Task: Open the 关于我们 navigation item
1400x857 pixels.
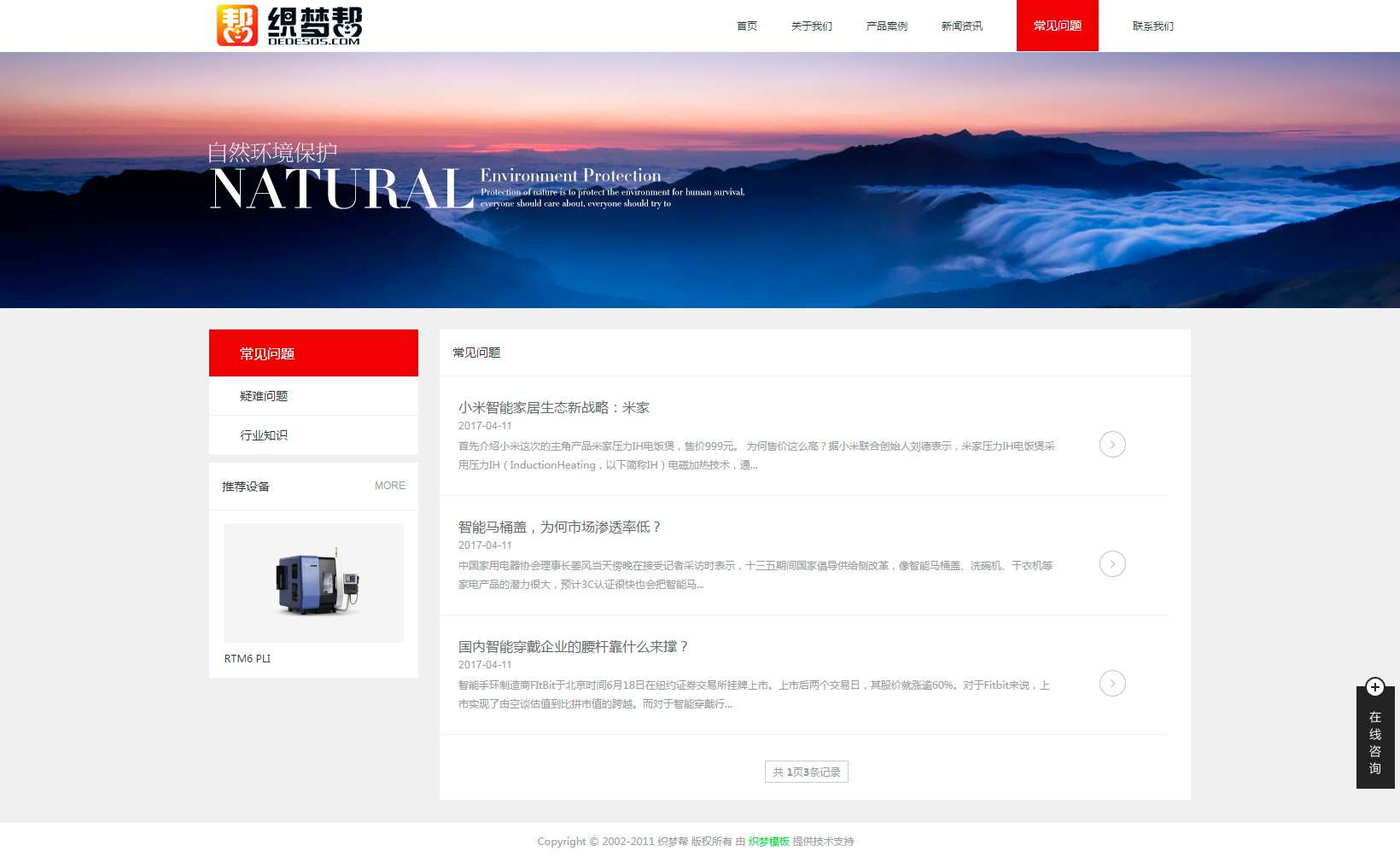Action: [811, 26]
